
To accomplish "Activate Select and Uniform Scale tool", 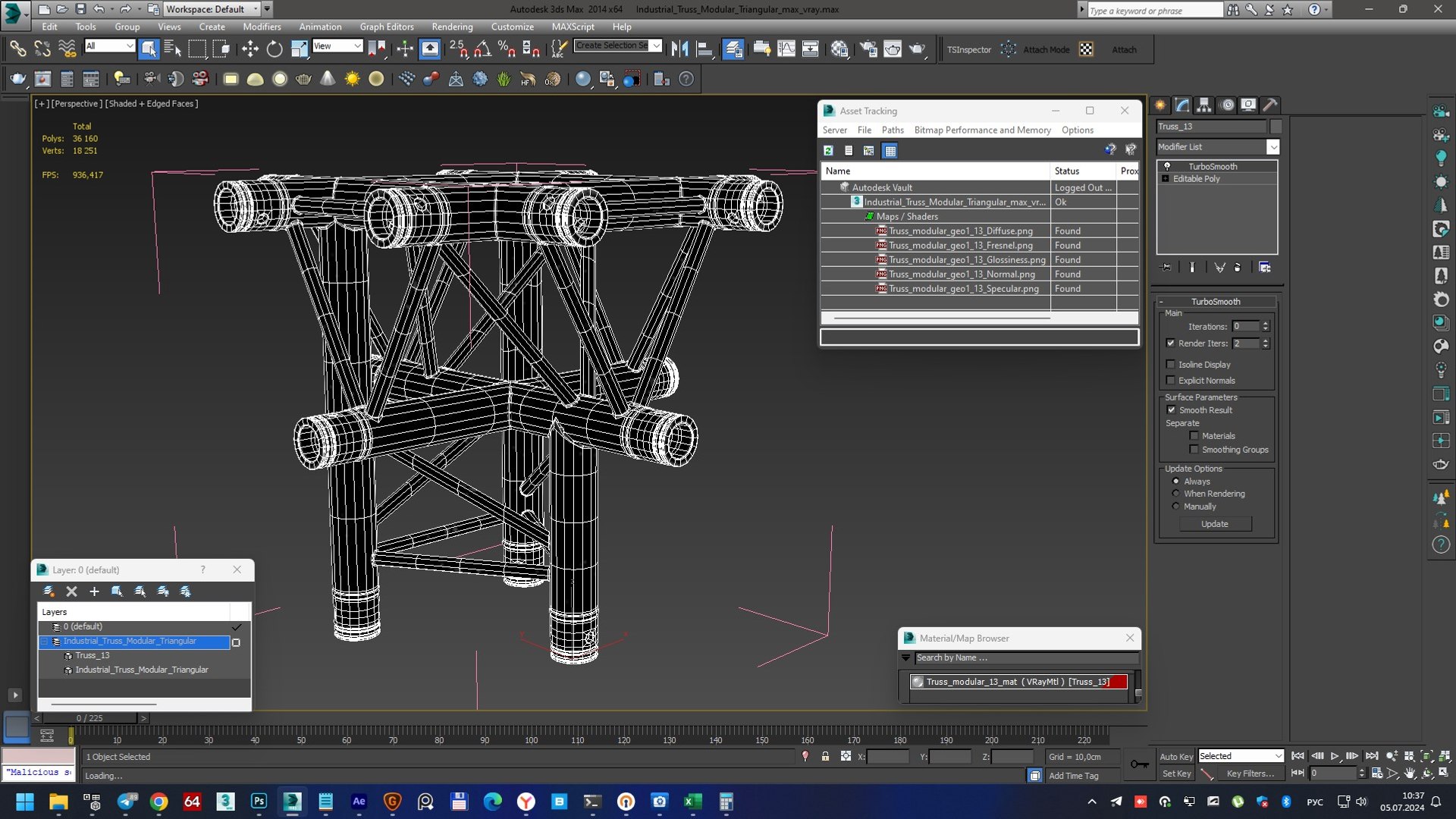I will 300,49.
